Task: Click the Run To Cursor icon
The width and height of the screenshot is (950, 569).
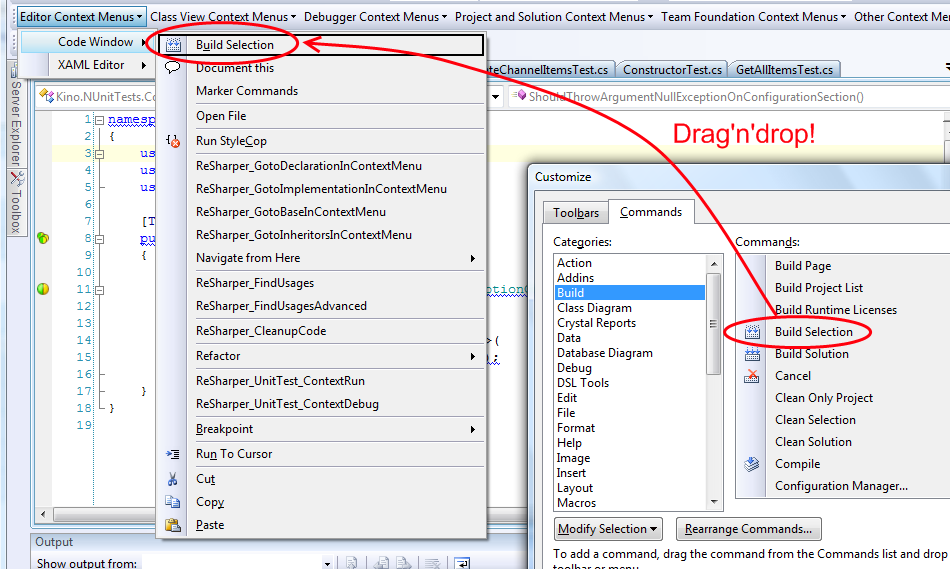Action: [173, 454]
